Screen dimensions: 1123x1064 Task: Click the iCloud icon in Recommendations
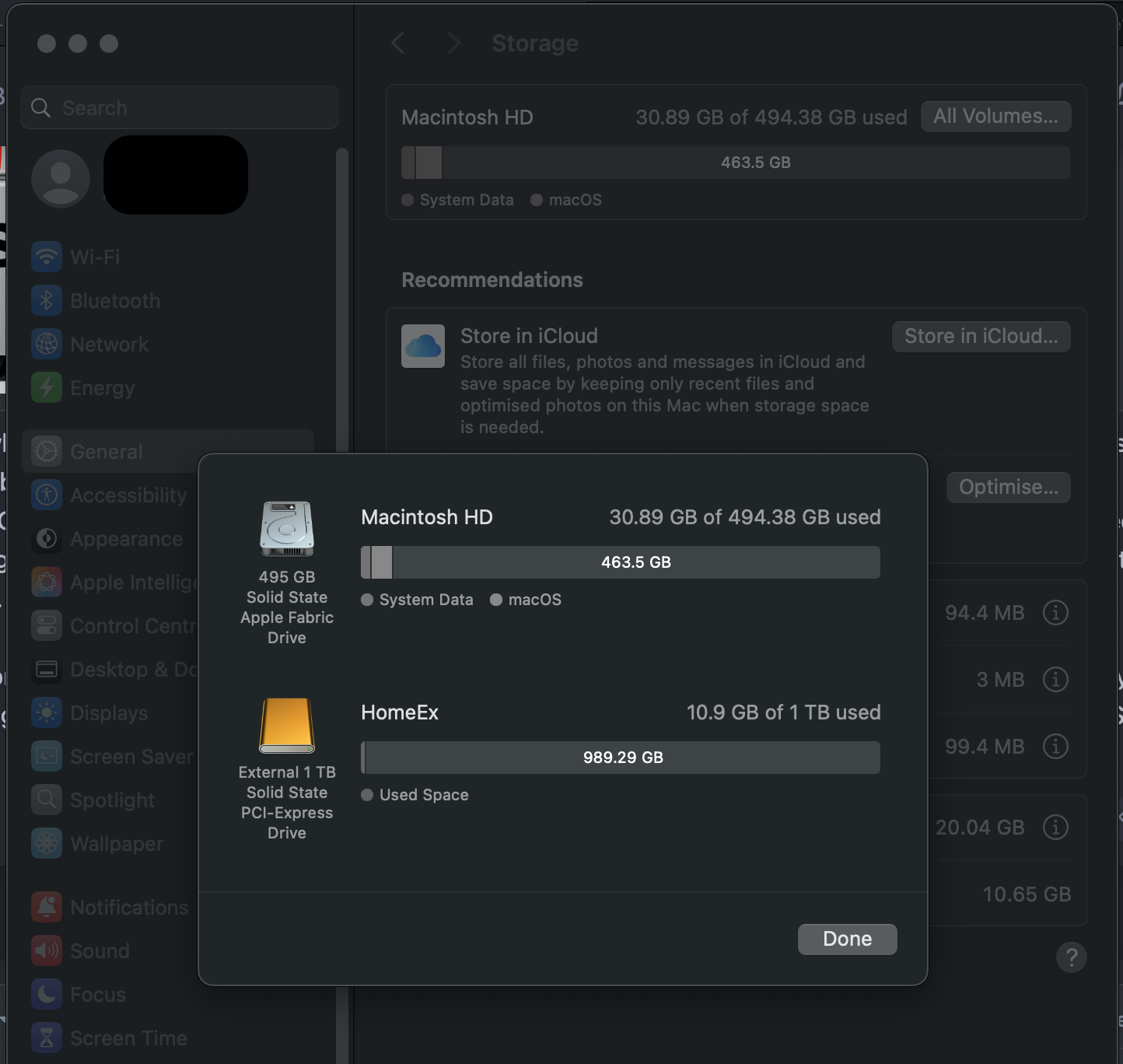tap(423, 346)
